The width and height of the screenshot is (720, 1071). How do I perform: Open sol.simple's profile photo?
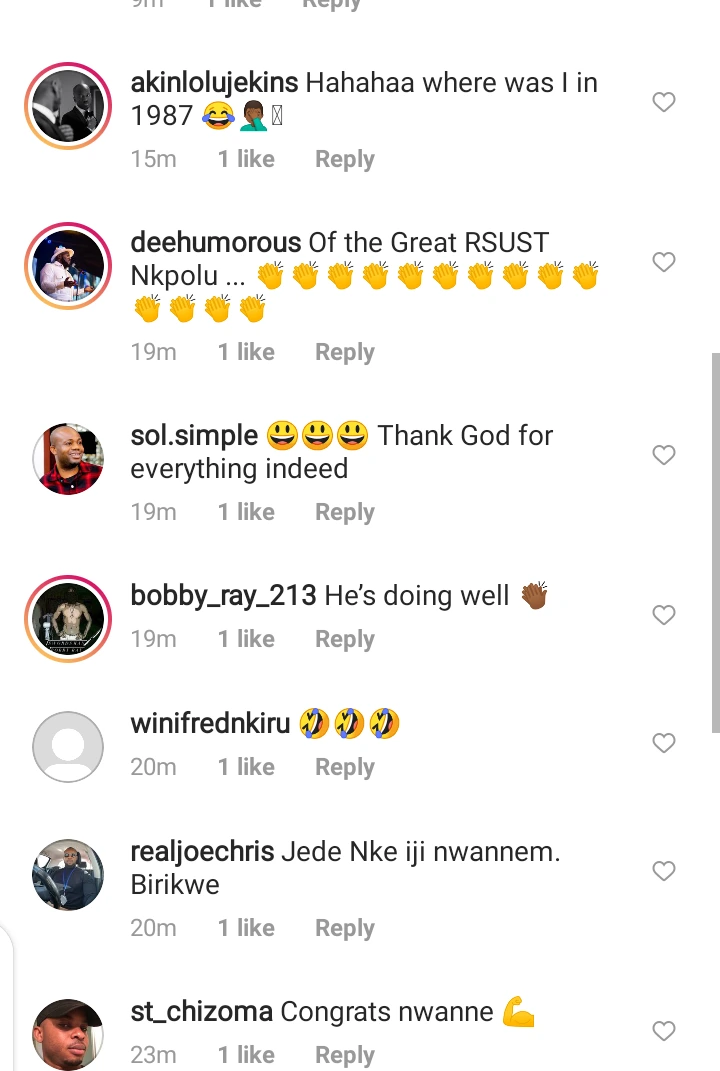click(68, 459)
